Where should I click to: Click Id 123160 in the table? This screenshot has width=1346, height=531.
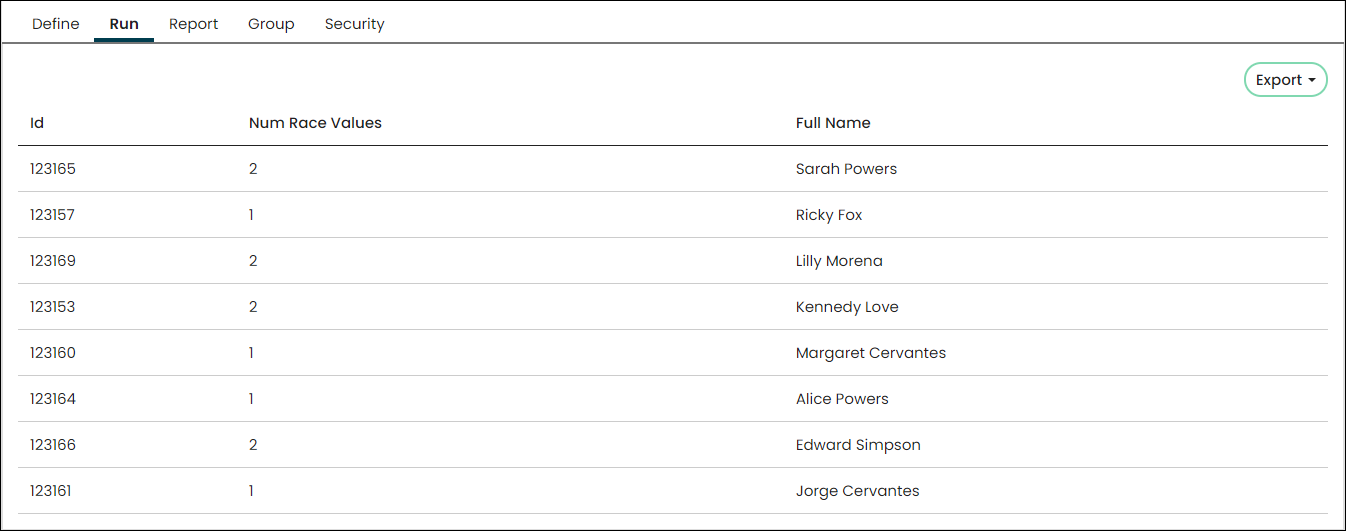click(53, 353)
